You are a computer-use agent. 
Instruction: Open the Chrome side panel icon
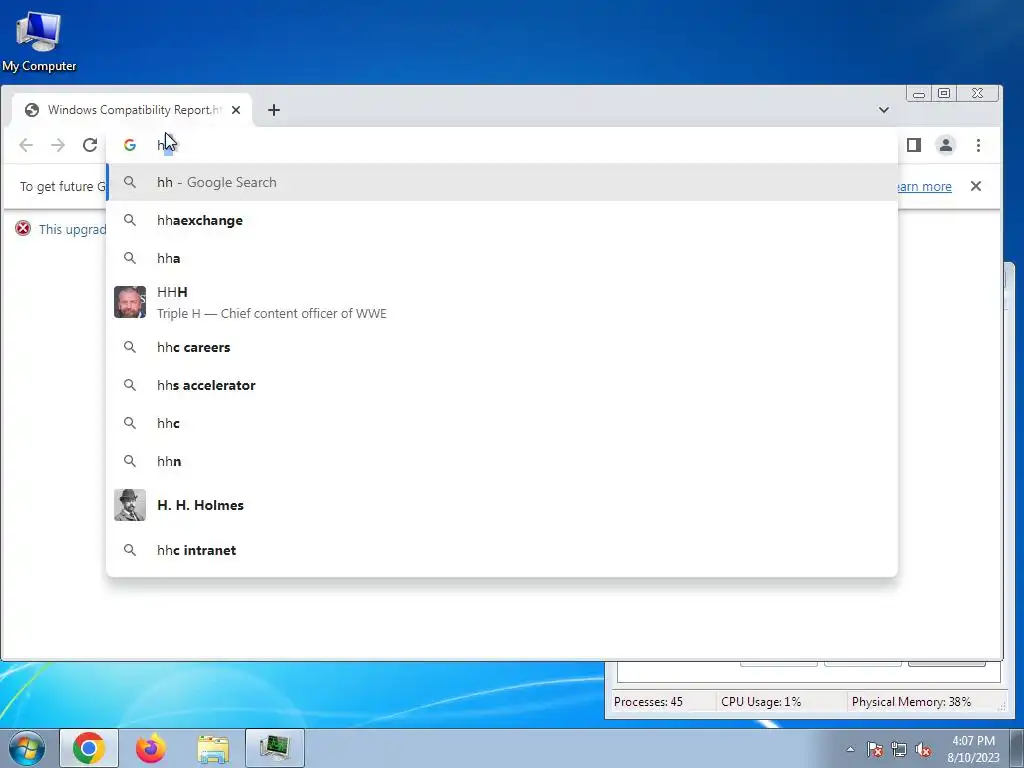click(x=914, y=145)
